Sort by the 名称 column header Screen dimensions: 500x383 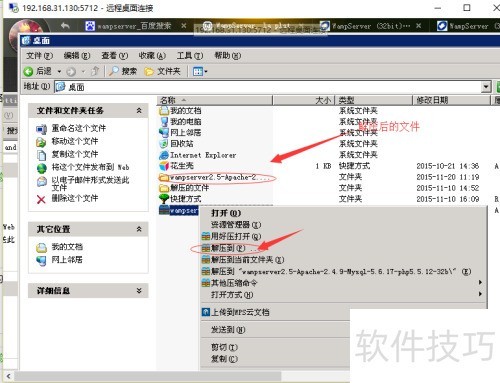[215, 100]
